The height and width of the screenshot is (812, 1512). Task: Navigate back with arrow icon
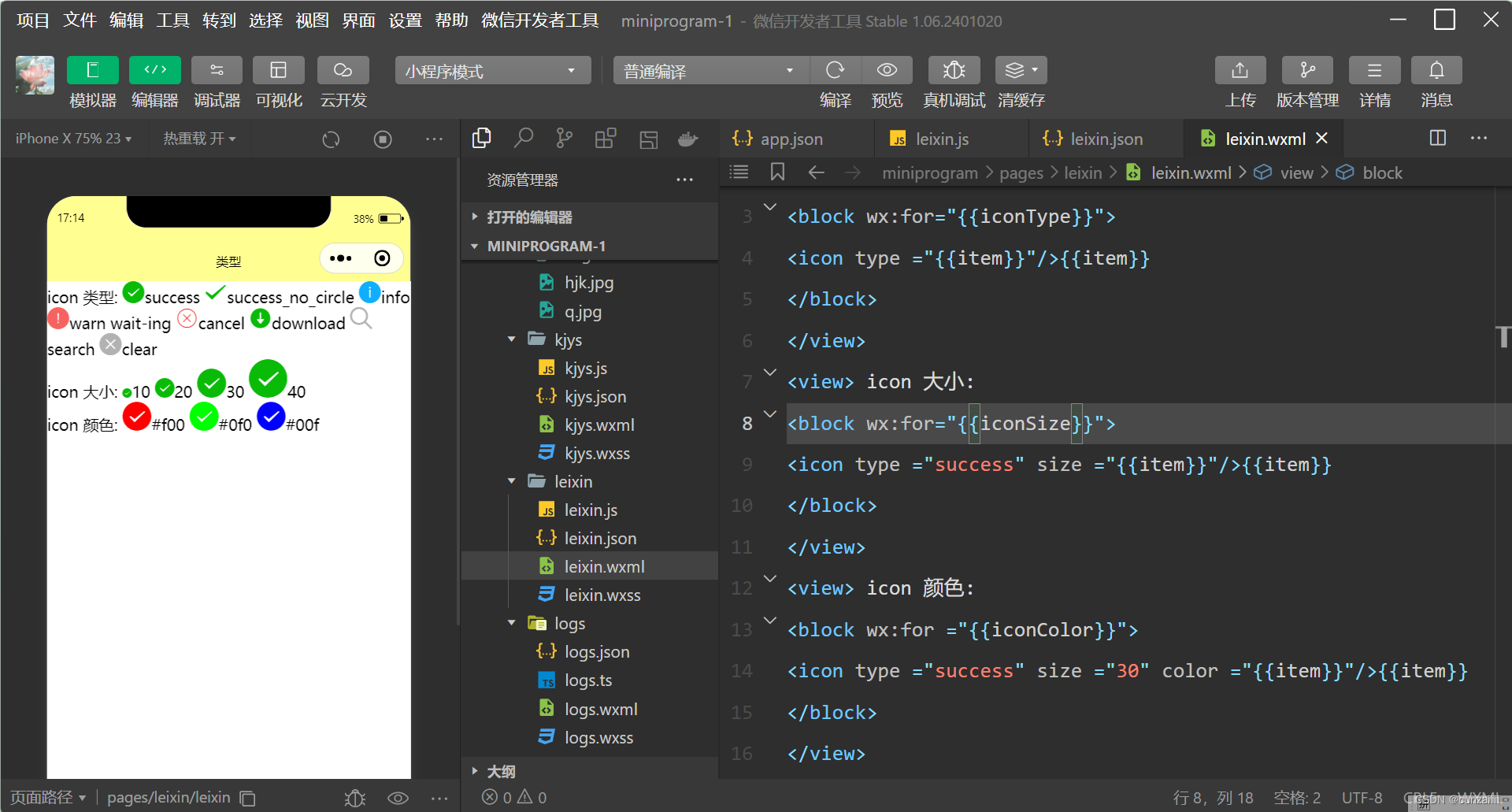pos(817,172)
